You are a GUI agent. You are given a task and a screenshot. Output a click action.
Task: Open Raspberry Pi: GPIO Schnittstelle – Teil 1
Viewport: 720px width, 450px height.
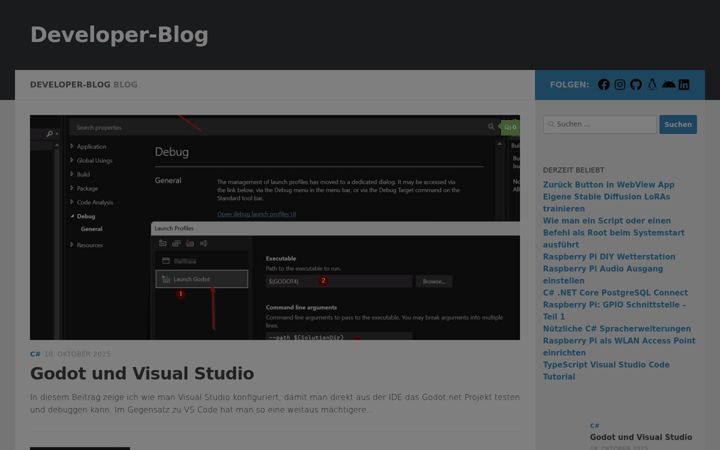point(614,310)
